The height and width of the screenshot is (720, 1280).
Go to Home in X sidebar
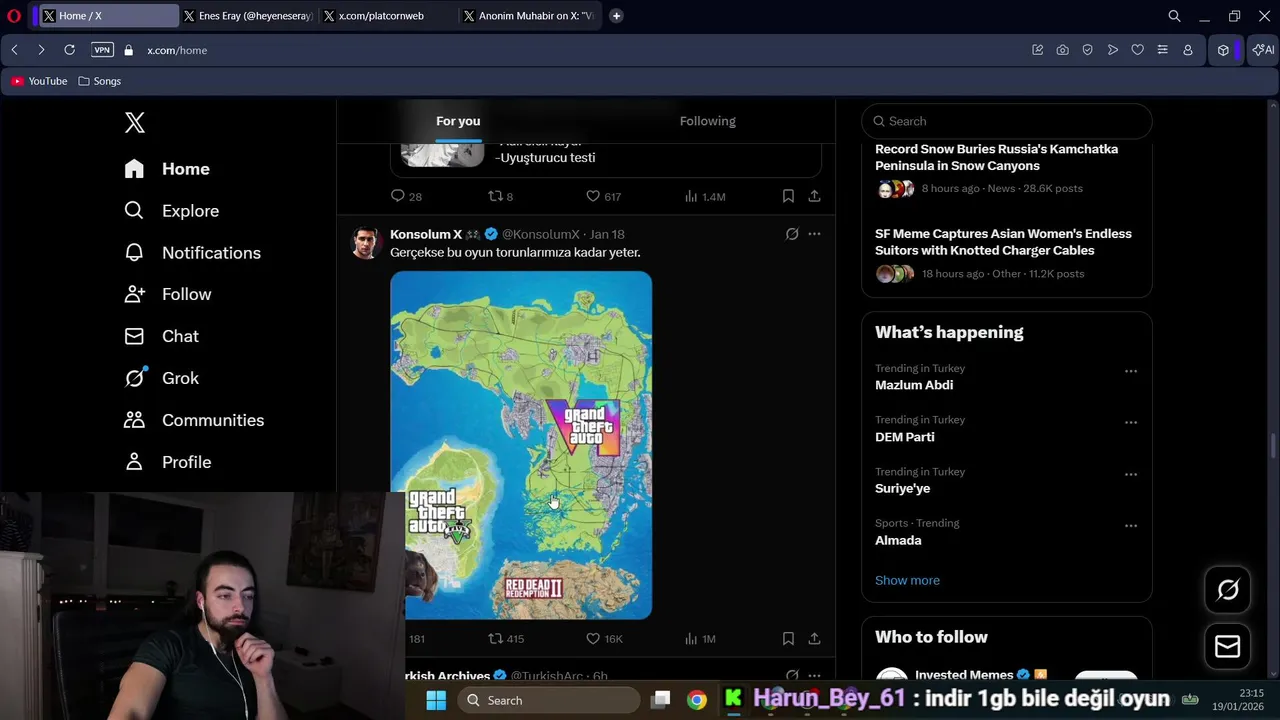coord(167,169)
